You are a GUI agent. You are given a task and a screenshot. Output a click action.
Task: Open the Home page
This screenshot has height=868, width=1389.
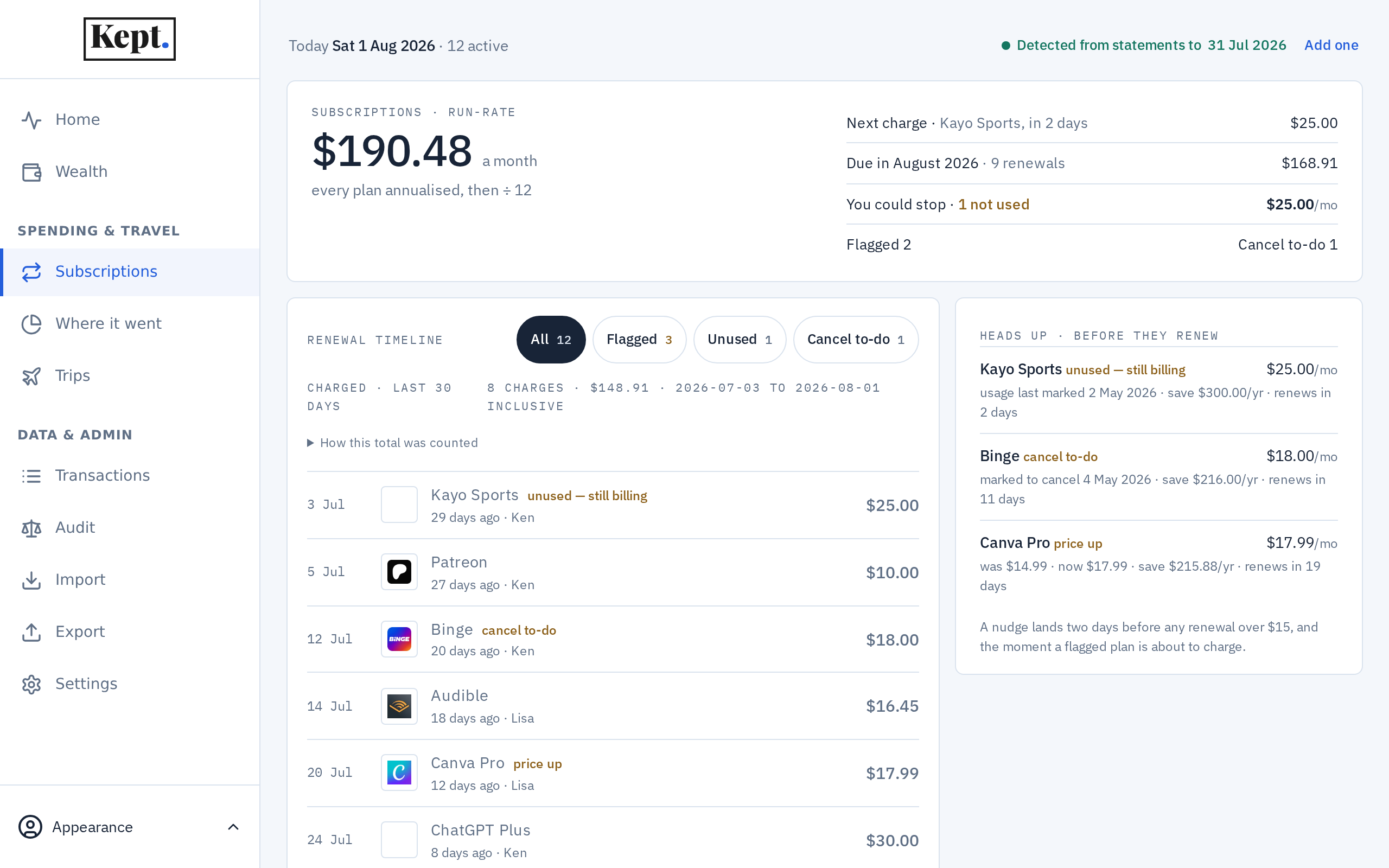pyautogui.click(x=130, y=120)
